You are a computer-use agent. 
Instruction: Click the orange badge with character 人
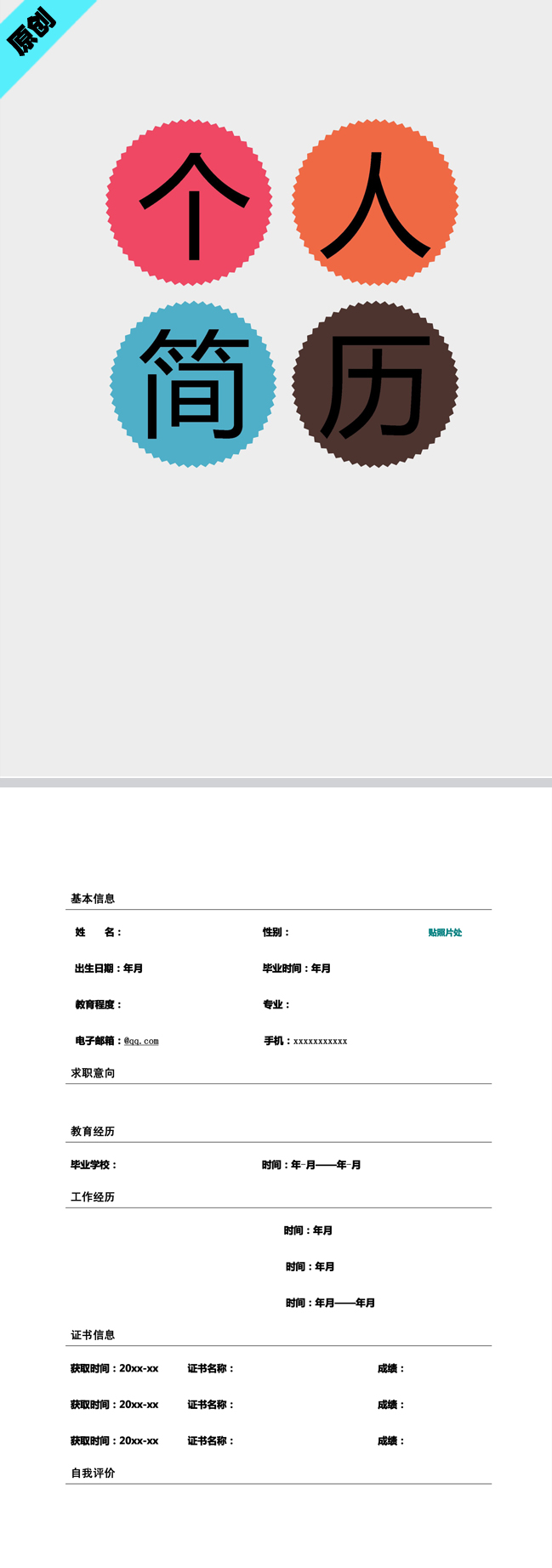(x=375, y=202)
